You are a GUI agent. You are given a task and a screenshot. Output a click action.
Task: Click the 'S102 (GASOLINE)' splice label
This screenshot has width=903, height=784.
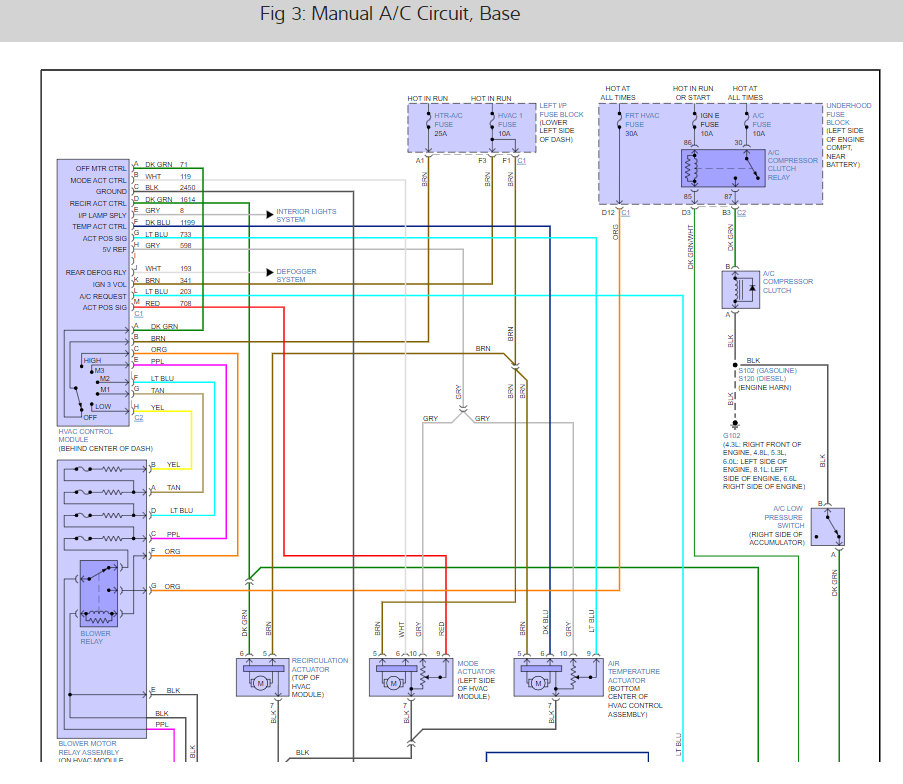(x=767, y=370)
